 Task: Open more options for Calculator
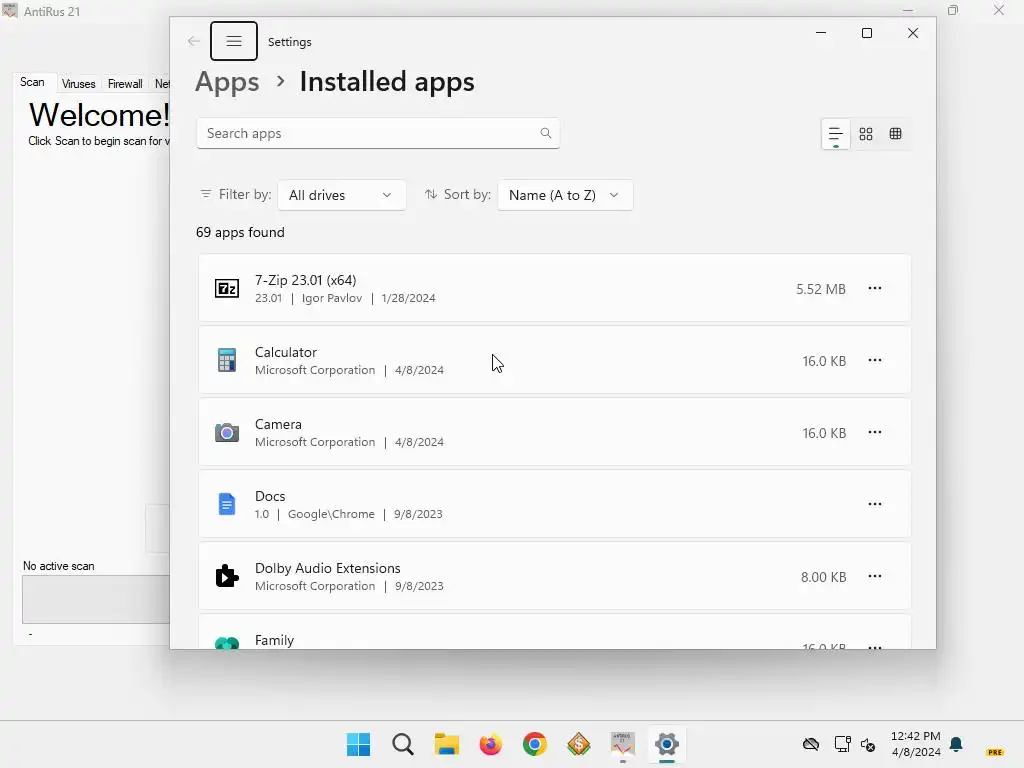pos(875,360)
